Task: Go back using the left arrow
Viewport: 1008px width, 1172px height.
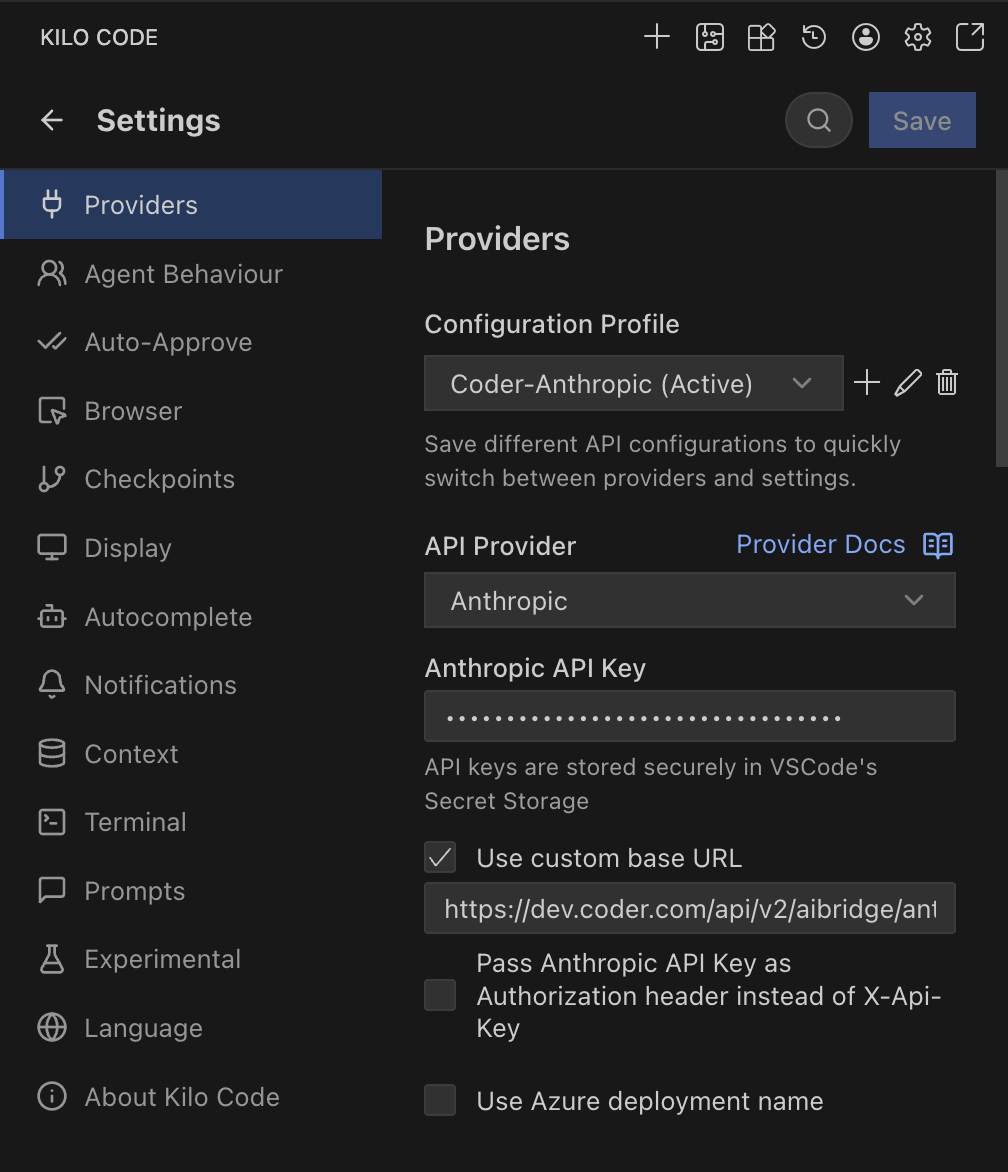Action: pos(52,120)
